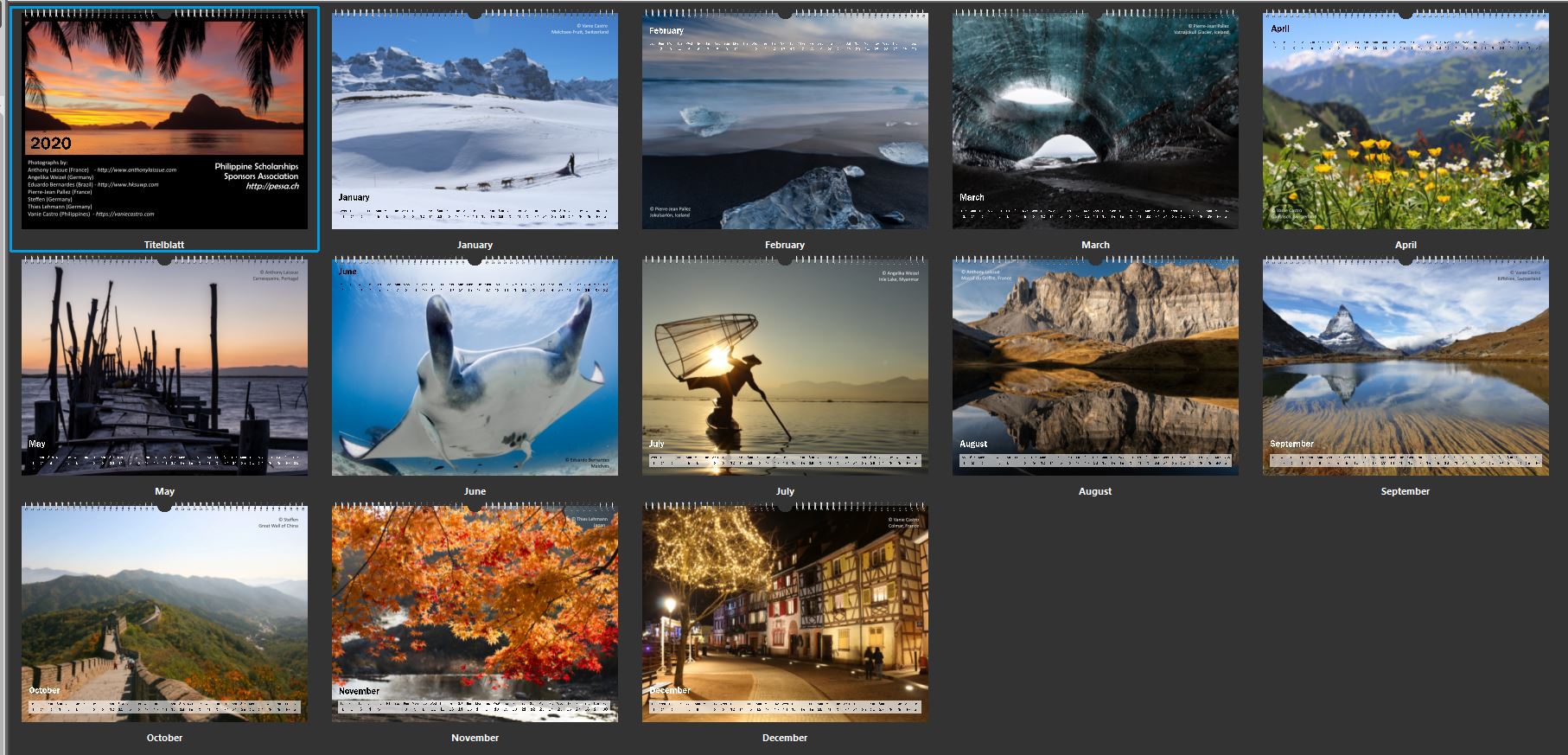The width and height of the screenshot is (1568, 755).
Task: Click the 'July' caption beneath the thumbnail
Action: pyautogui.click(x=785, y=491)
